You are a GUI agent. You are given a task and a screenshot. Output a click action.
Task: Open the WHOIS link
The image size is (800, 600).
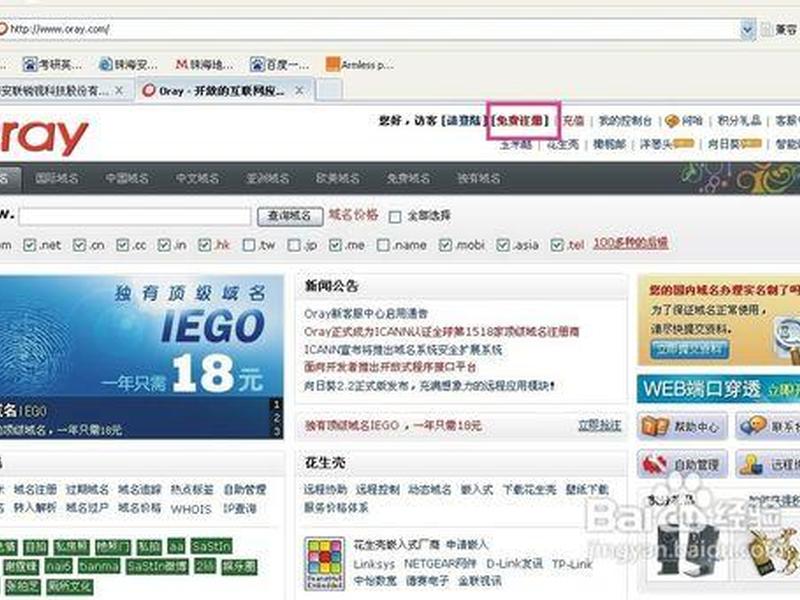point(191,509)
